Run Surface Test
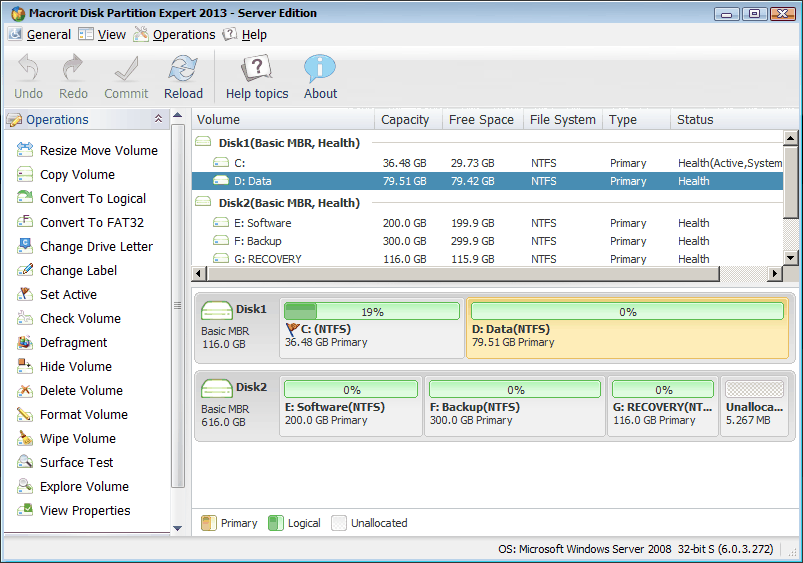Image resolution: width=803 pixels, height=563 pixels. point(65,463)
